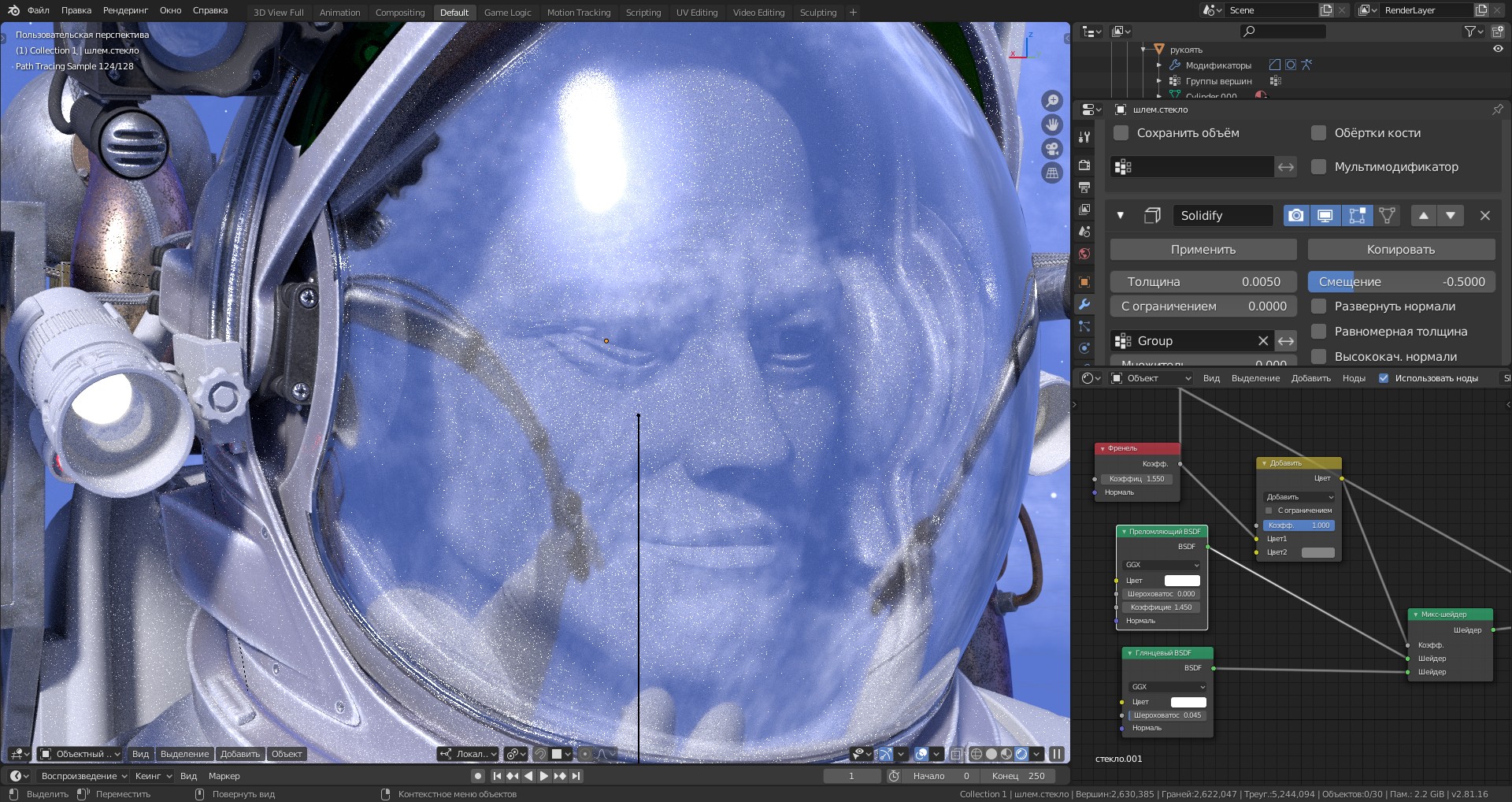Image resolution: width=1512 pixels, height=802 pixels.
Task: Open the Объектный mode dropdown
Action: tap(80, 754)
